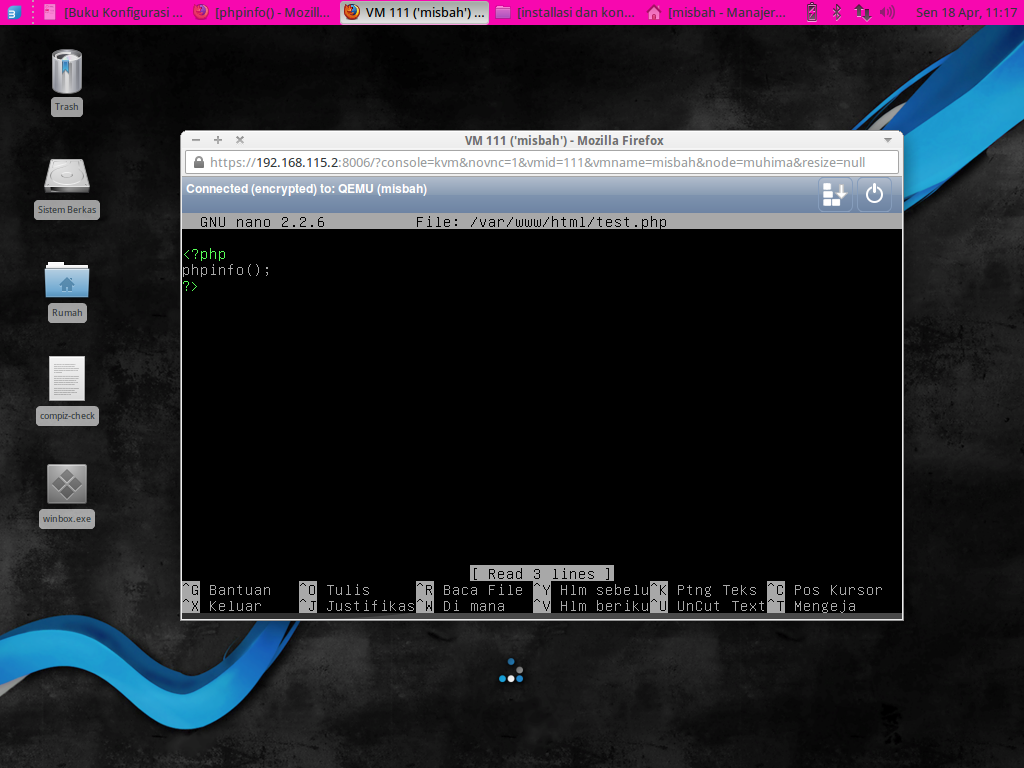Open the Rumah home folder icon
The width and height of the screenshot is (1024, 768).
pos(67,280)
